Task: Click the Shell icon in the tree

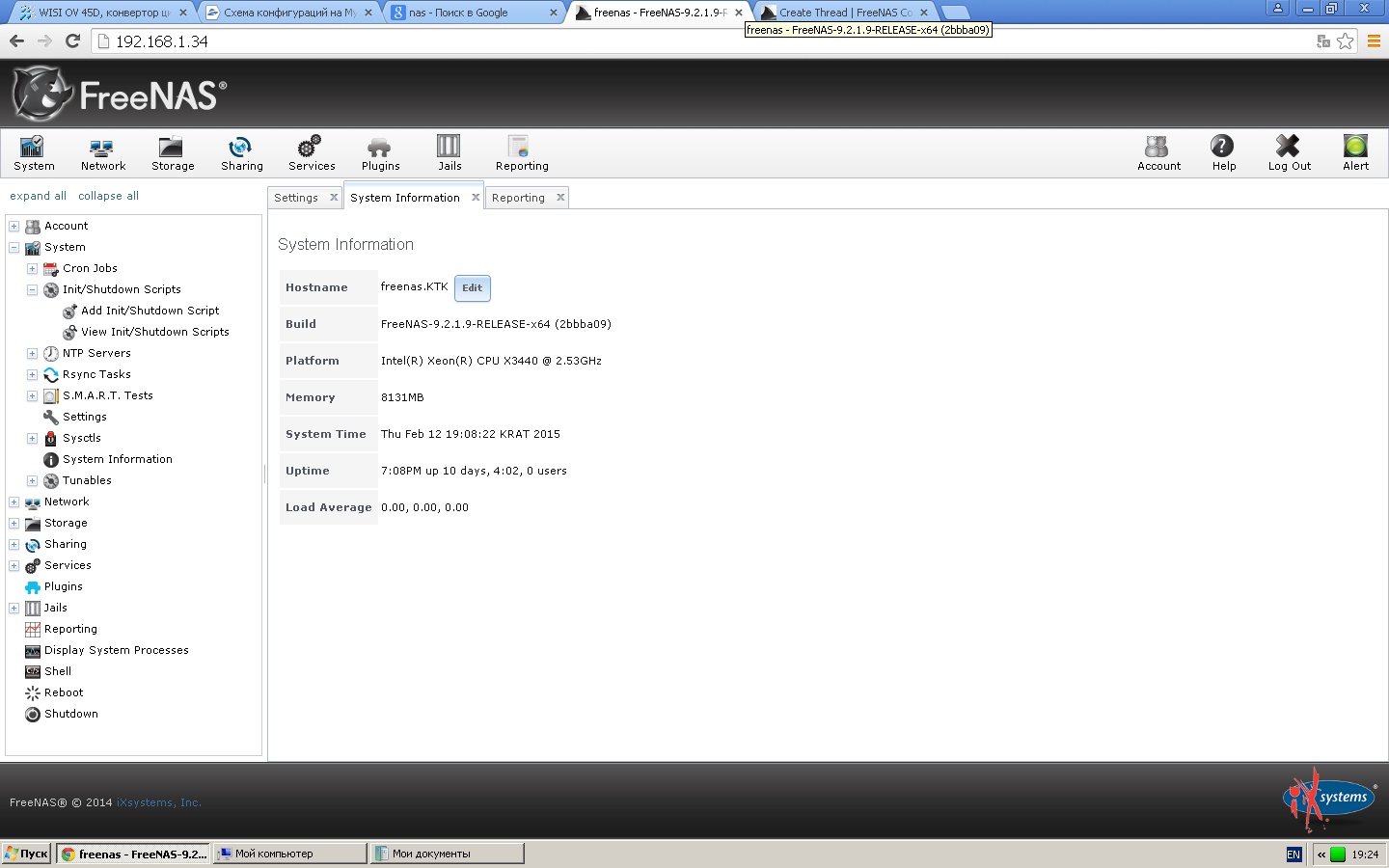Action: click(33, 671)
